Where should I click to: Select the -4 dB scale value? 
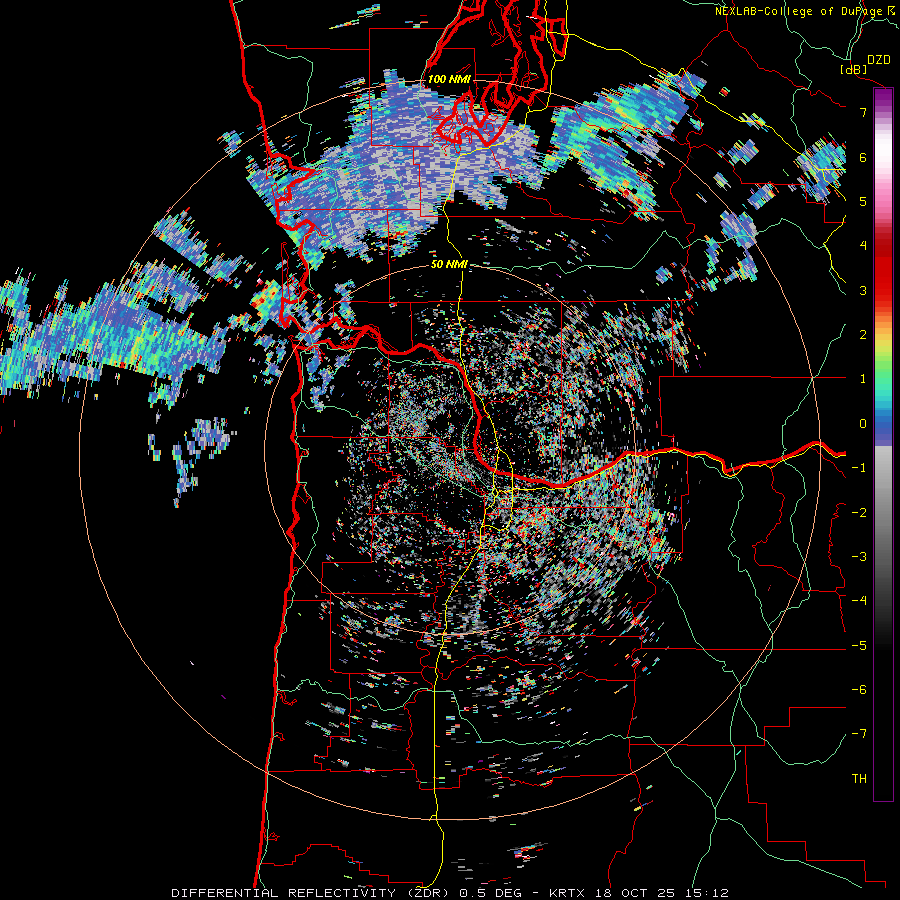click(859, 600)
